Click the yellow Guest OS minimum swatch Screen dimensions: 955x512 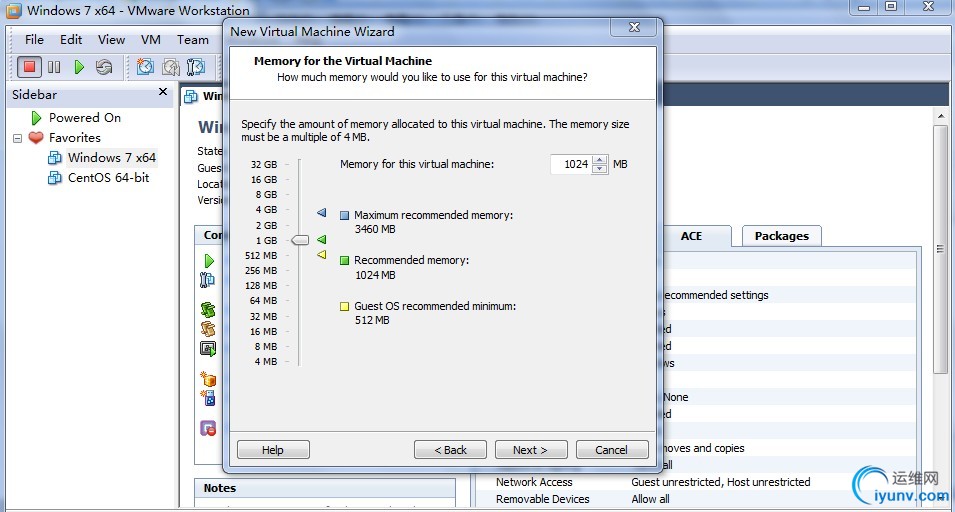pyautogui.click(x=345, y=306)
